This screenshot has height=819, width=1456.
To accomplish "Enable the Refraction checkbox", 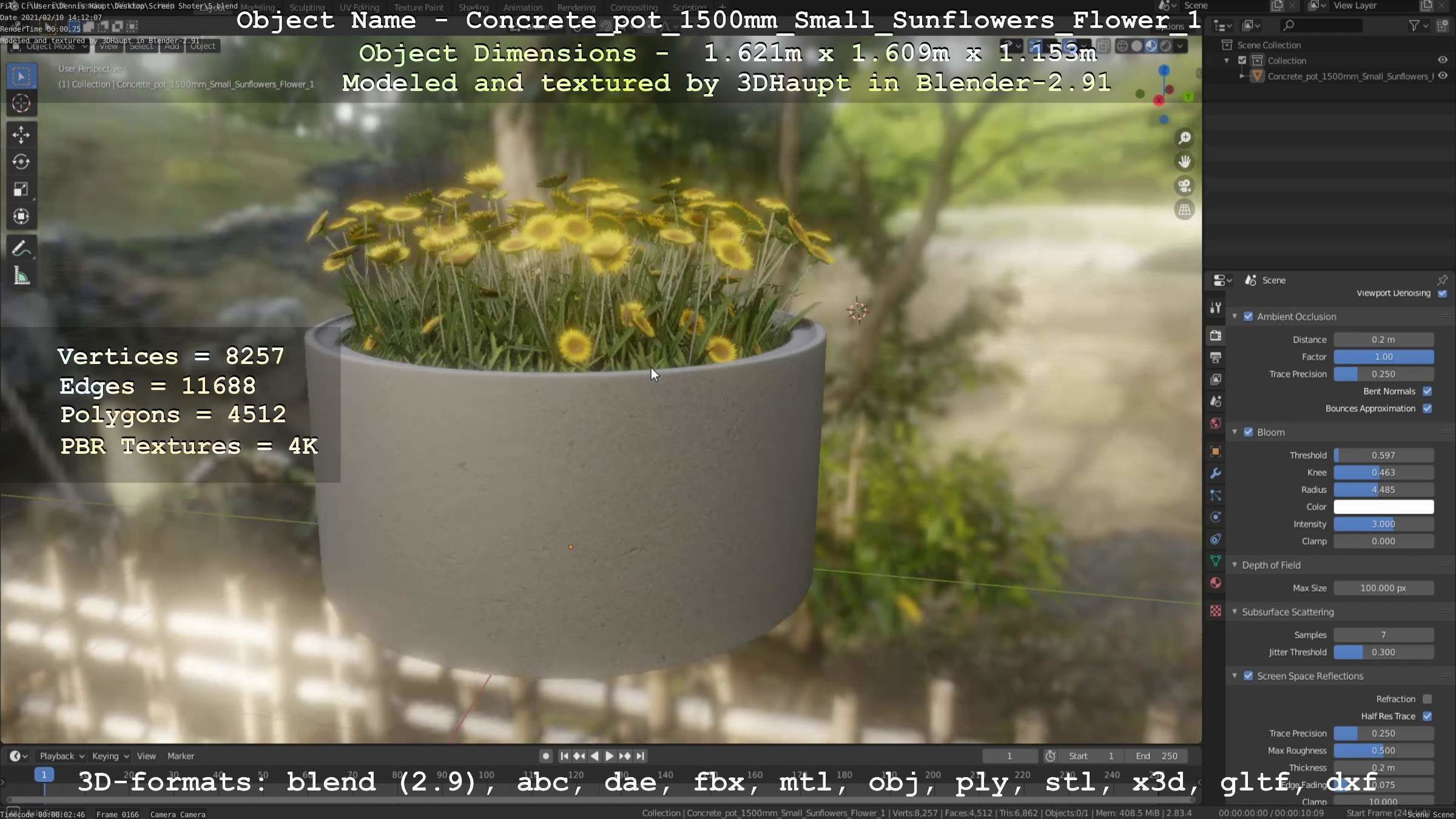I will point(1427,699).
